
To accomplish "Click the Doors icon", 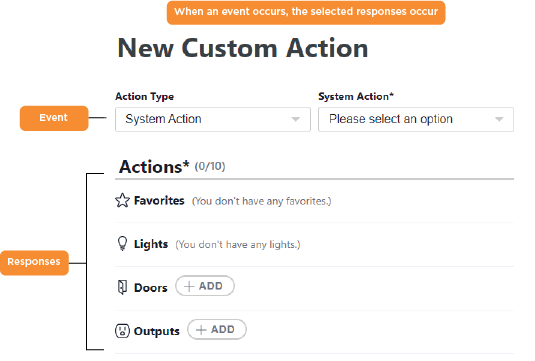I will point(122,287).
